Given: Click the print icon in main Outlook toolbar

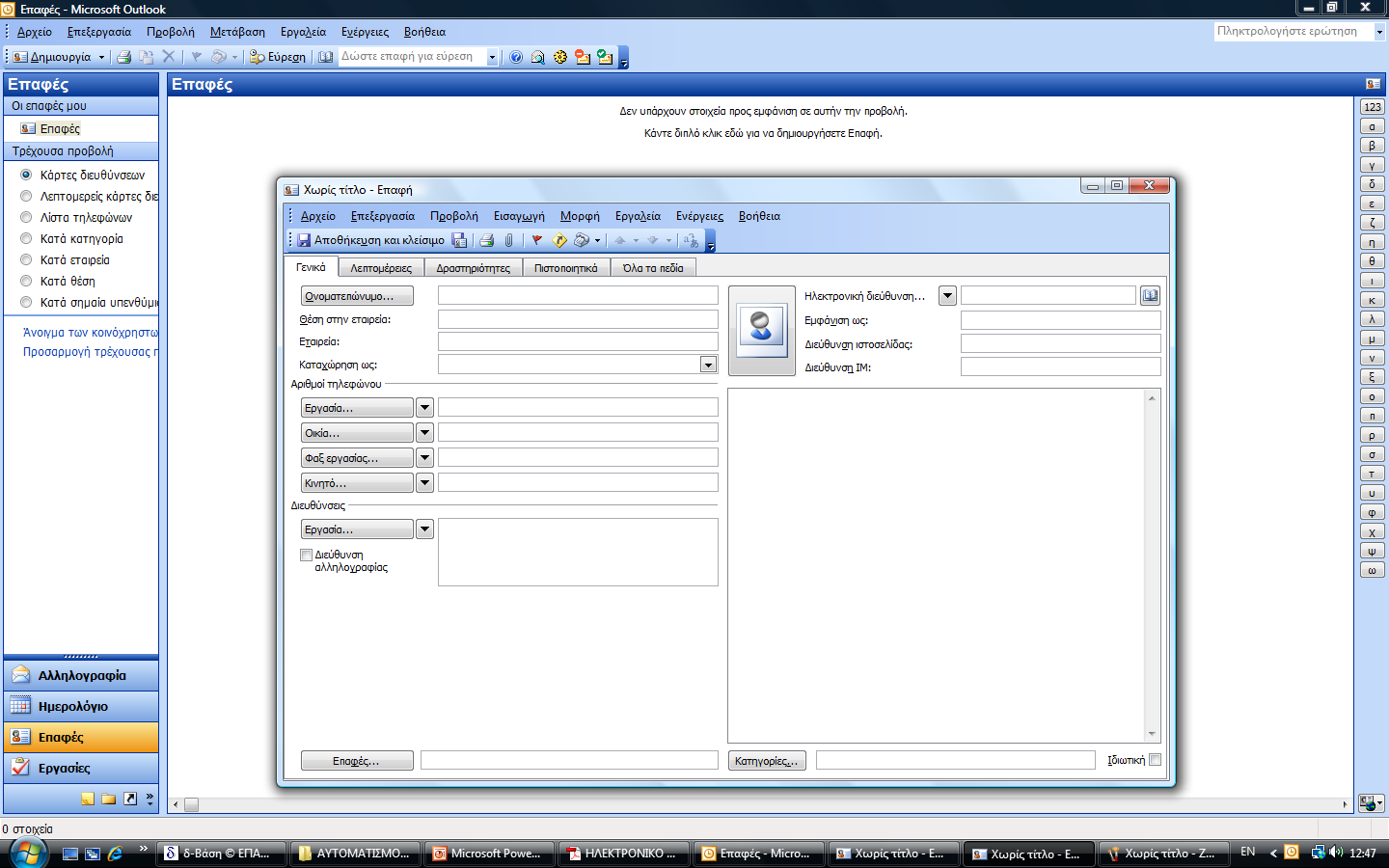Looking at the screenshot, I should [123, 57].
